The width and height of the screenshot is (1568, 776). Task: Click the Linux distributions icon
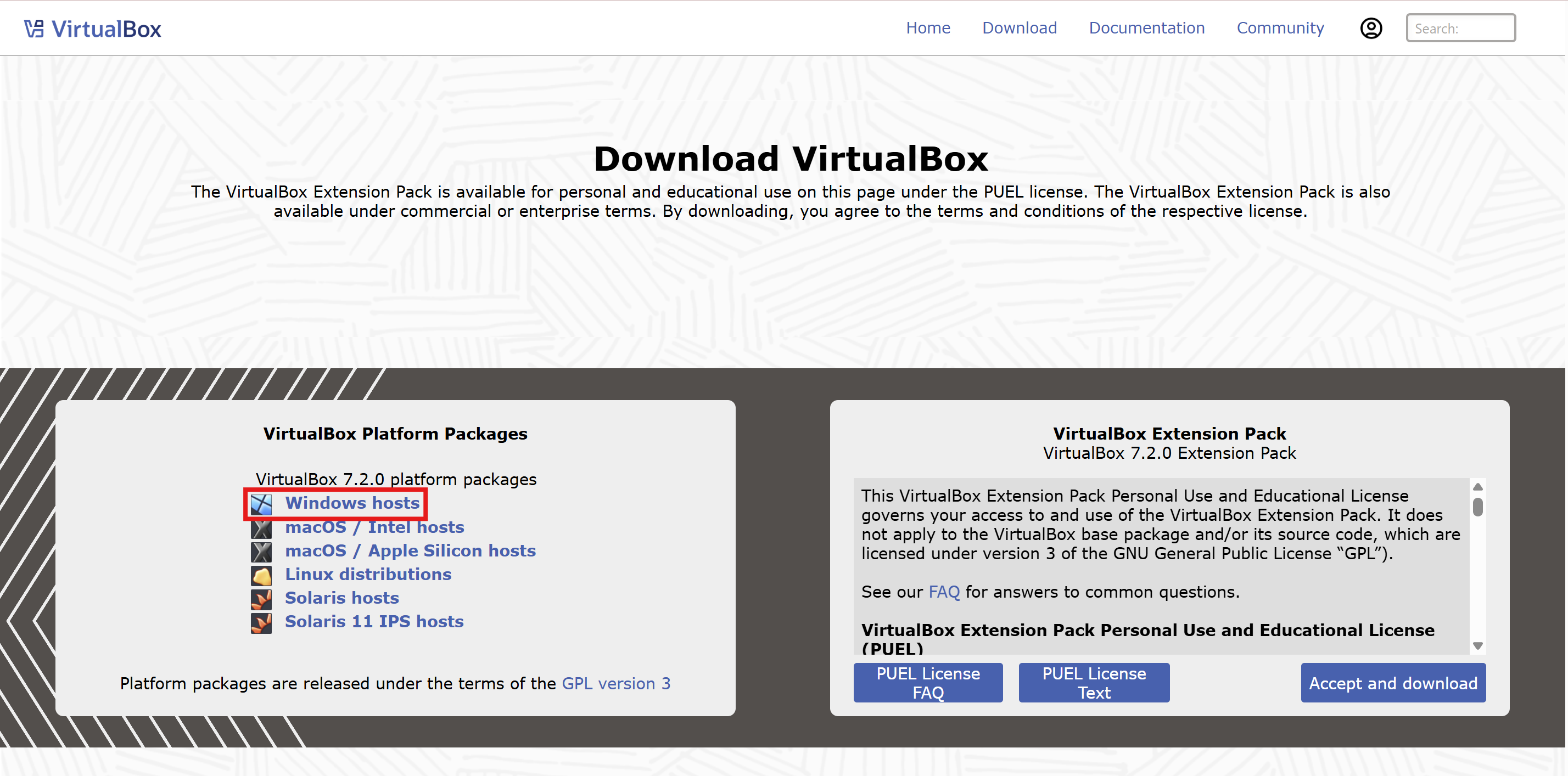coord(261,575)
